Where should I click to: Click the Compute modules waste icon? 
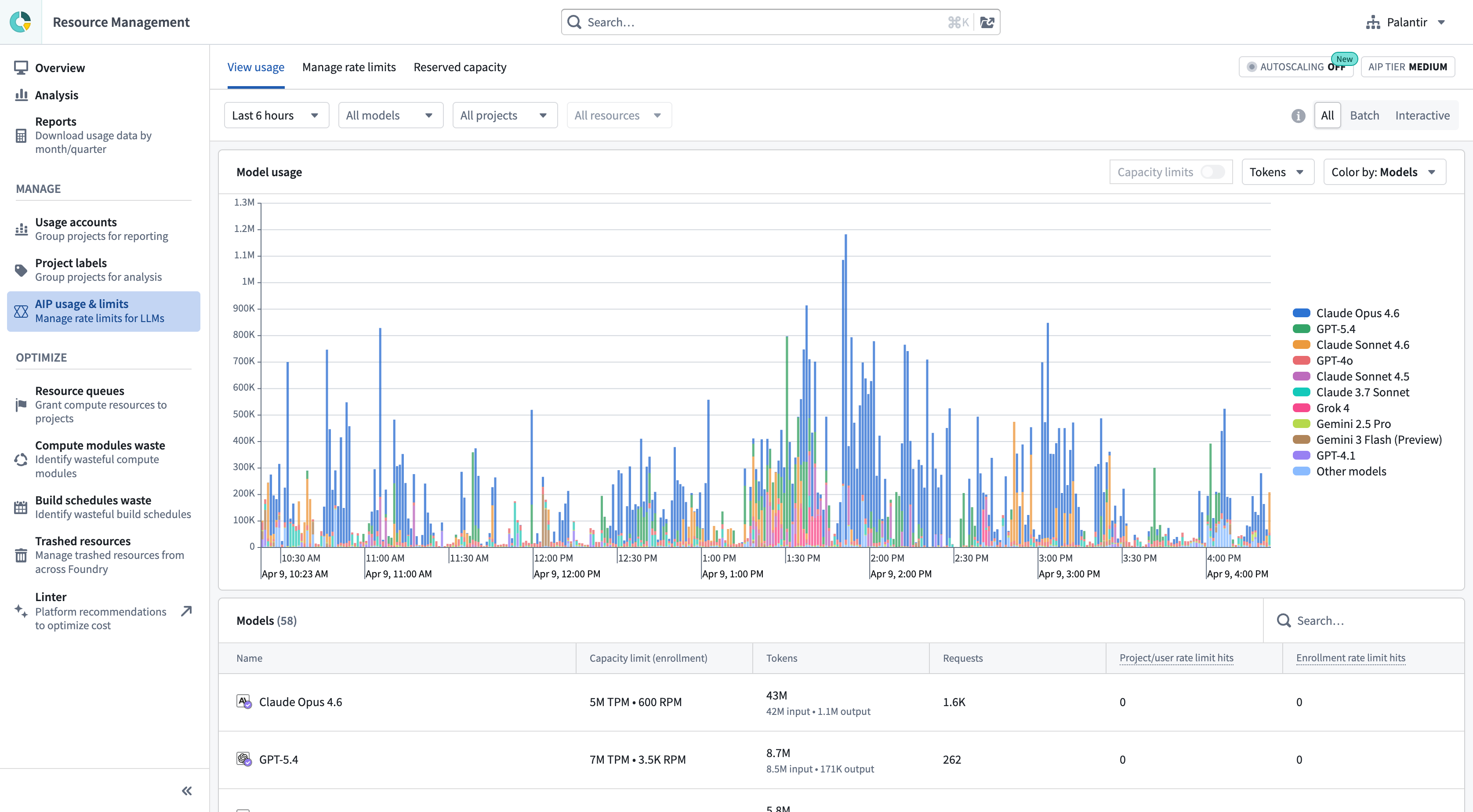point(21,459)
